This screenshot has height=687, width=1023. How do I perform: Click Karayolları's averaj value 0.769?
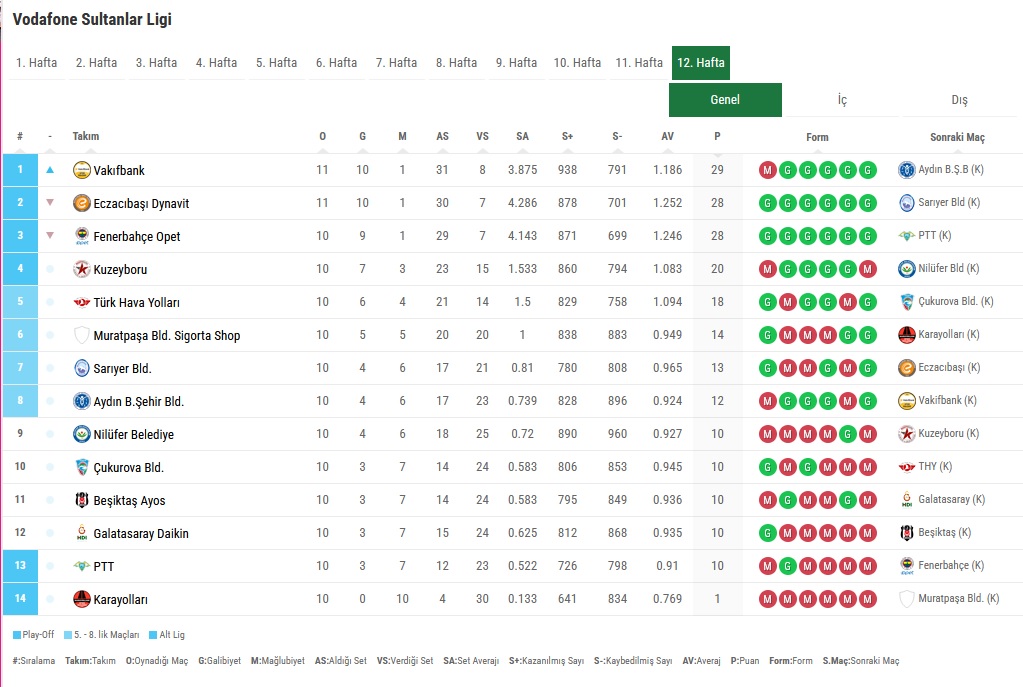667,599
